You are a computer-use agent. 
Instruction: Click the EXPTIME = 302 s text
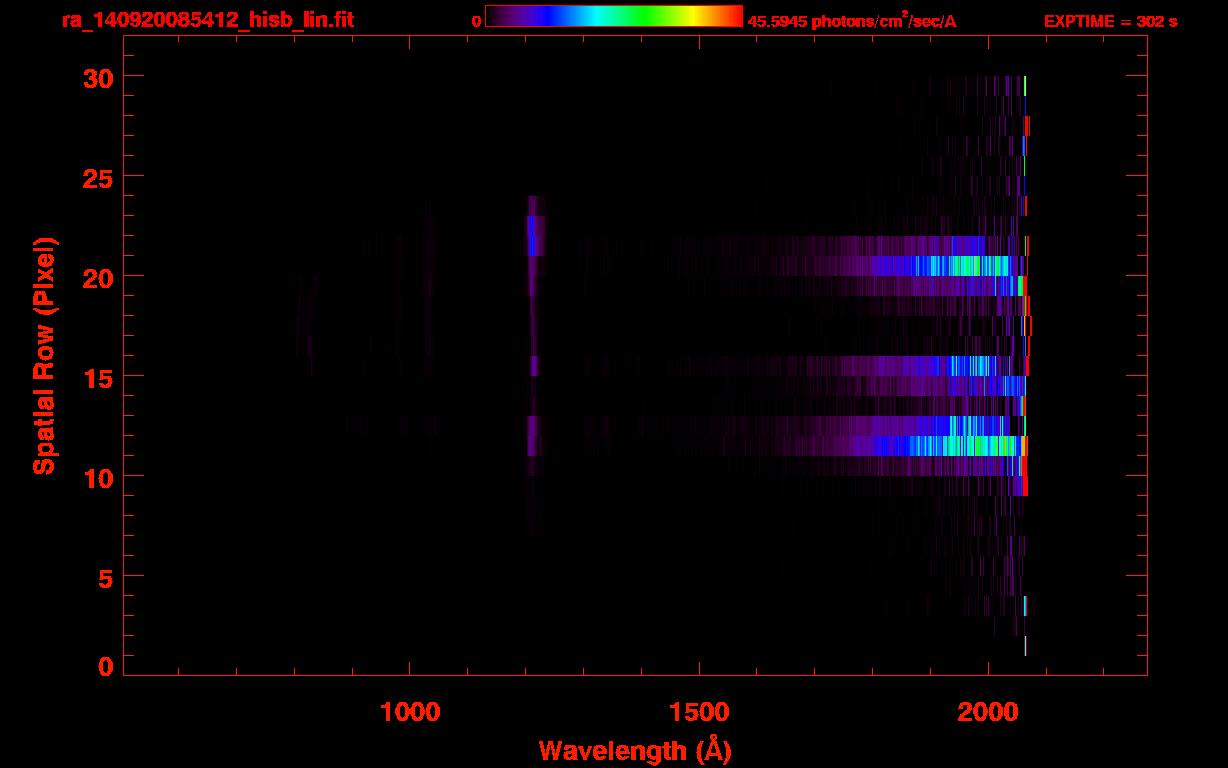pos(1110,21)
